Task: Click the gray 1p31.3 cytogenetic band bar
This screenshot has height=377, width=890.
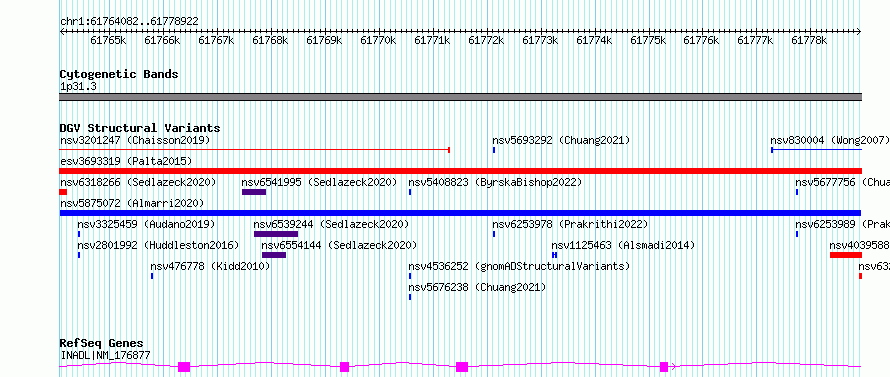Action: click(x=460, y=97)
